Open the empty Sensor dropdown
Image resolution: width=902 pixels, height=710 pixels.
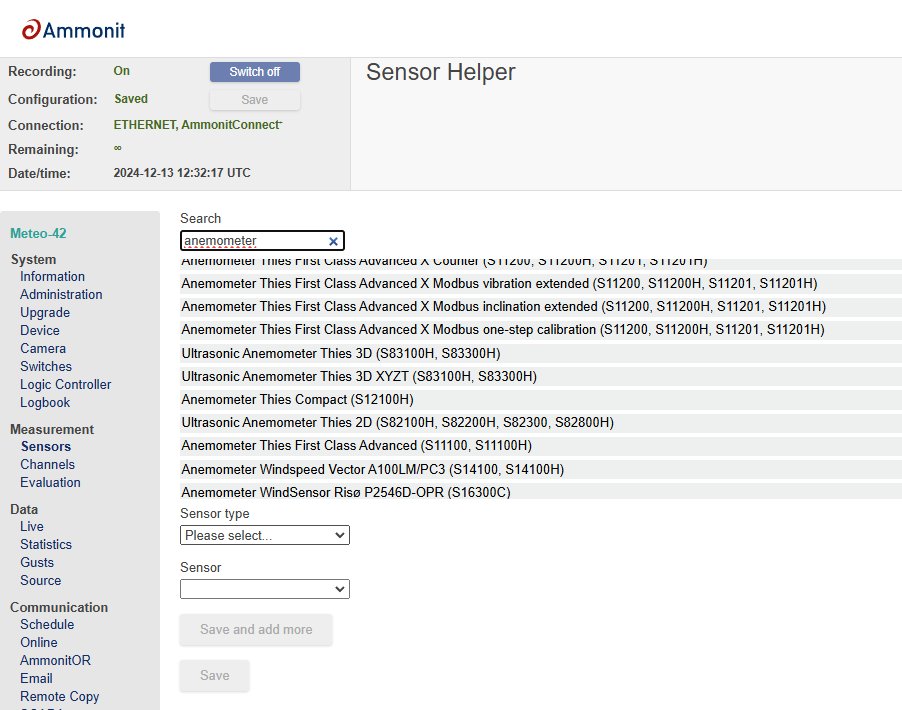tap(265, 589)
